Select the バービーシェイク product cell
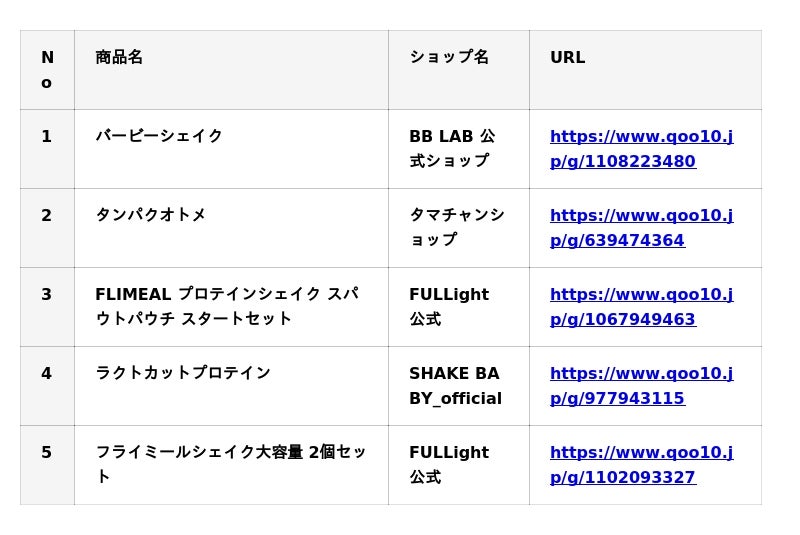 point(159,136)
